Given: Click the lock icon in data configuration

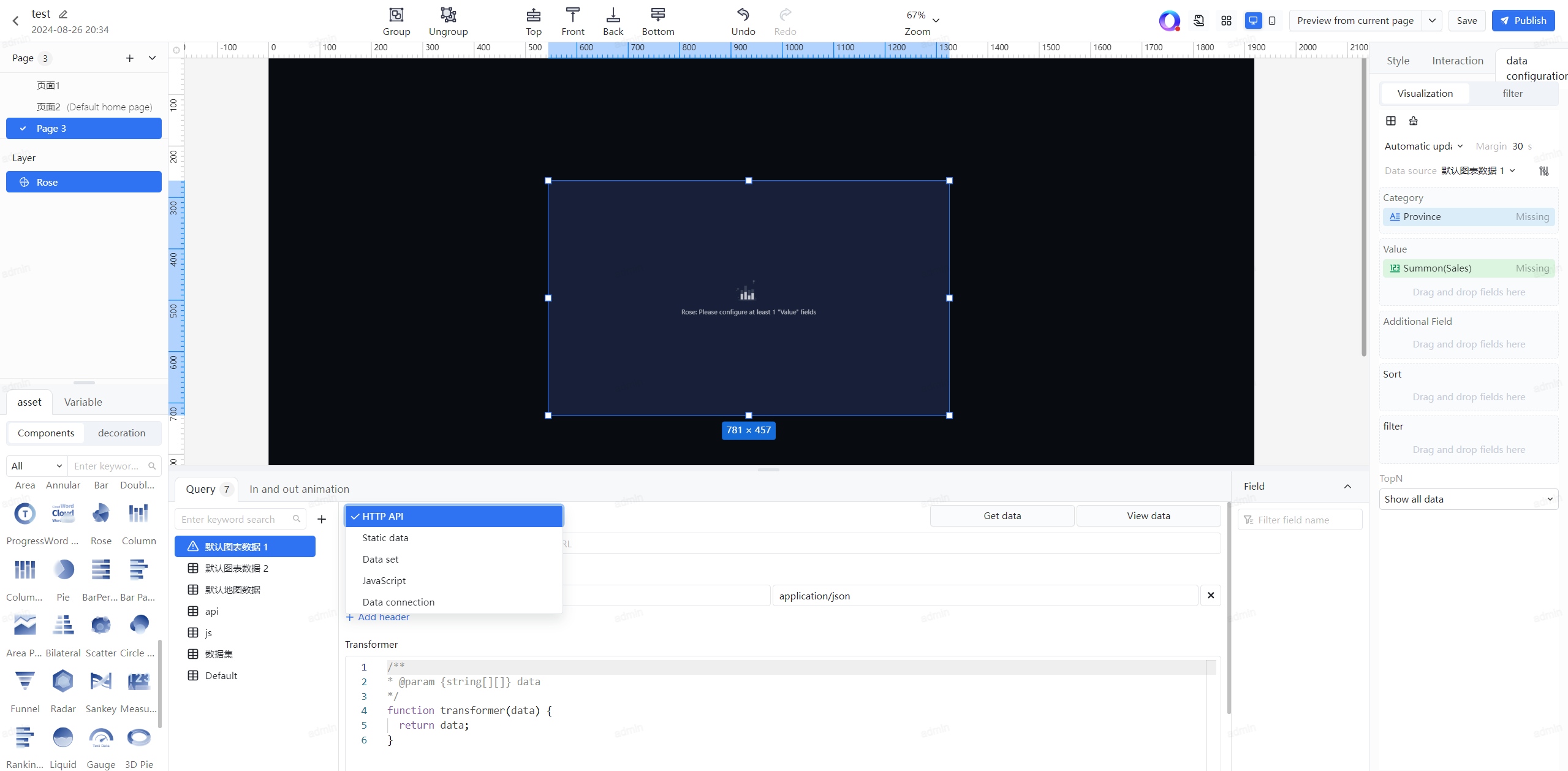Looking at the screenshot, I should pos(1413,121).
